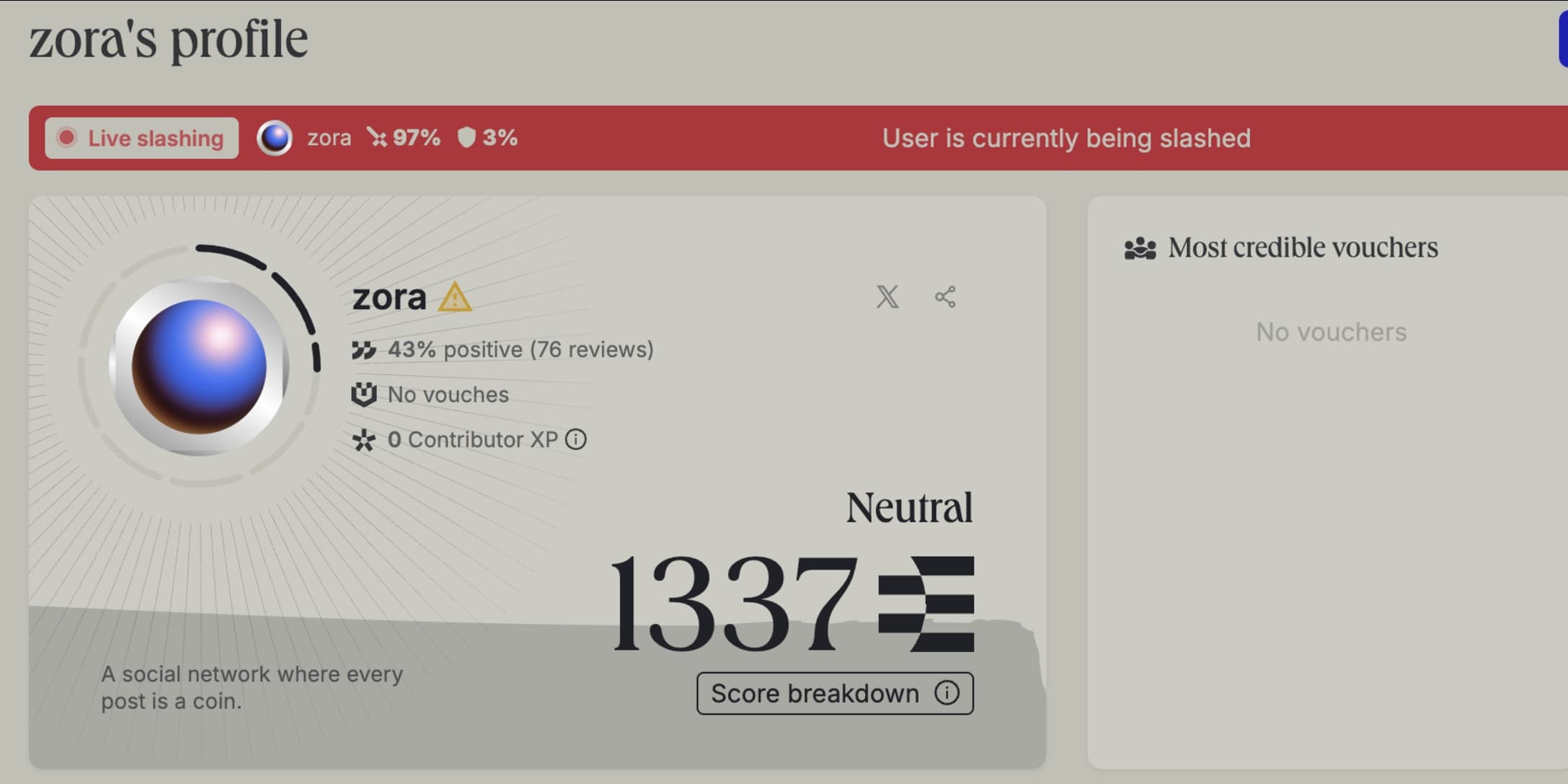Click the Live slashing badge
The height and width of the screenshot is (784, 1568).
click(141, 138)
